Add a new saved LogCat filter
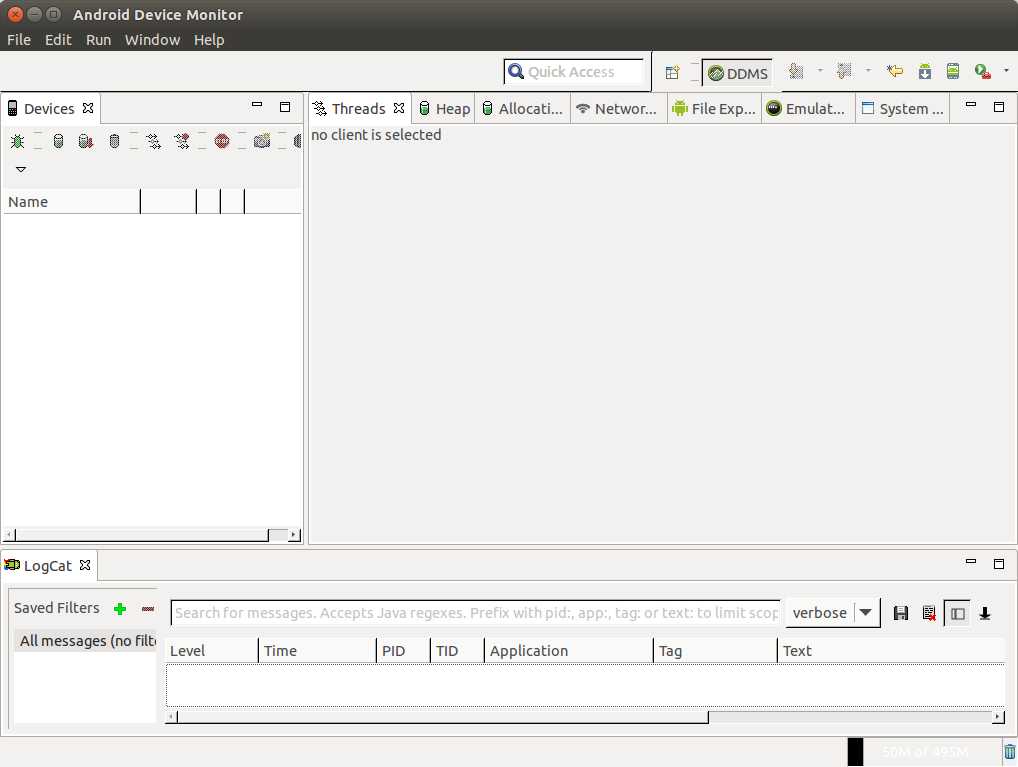The height and width of the screenshot is (767, 1018). (119, 609)
